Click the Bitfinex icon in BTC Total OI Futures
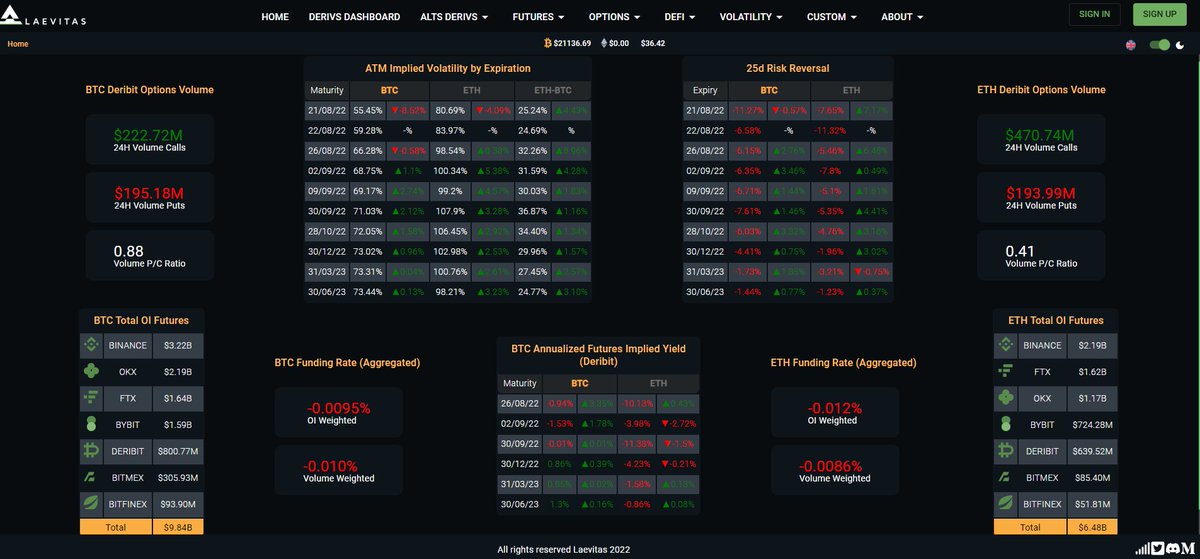 click(x=92, y=503)
